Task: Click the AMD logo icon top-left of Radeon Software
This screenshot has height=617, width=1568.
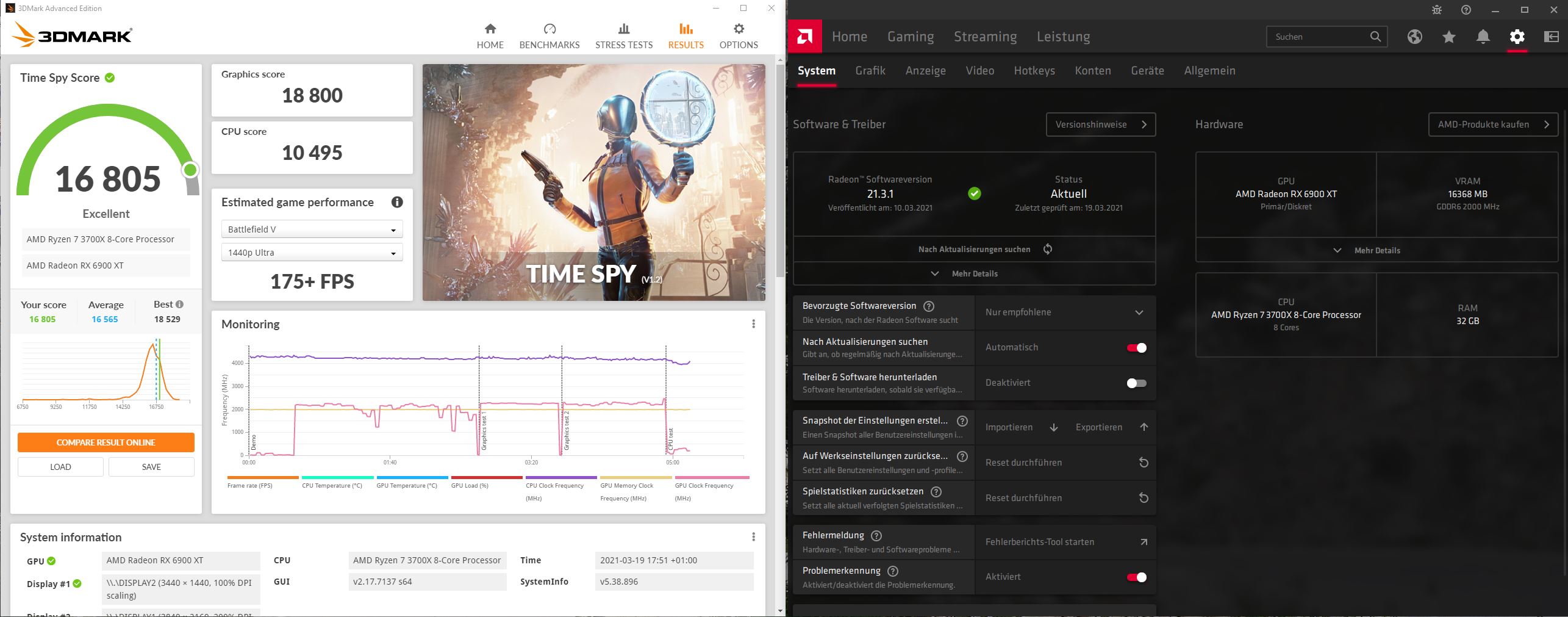Action: point(804,36)
